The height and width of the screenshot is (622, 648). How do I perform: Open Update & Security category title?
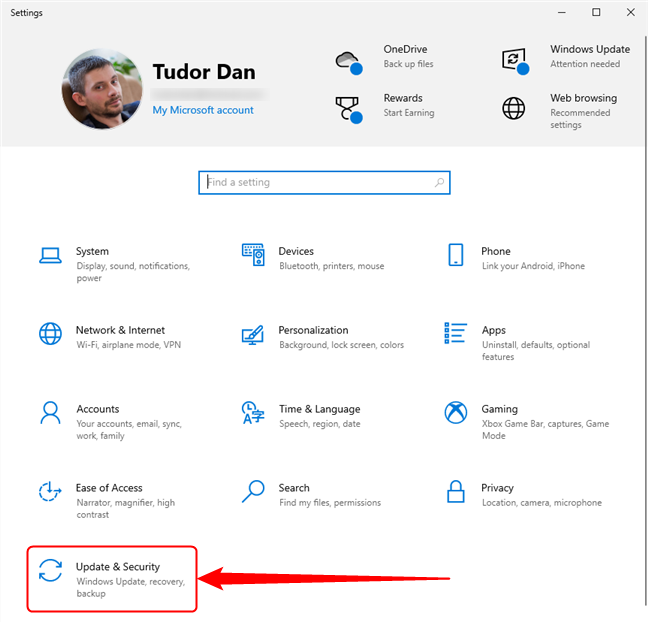[x=118, y=567]
